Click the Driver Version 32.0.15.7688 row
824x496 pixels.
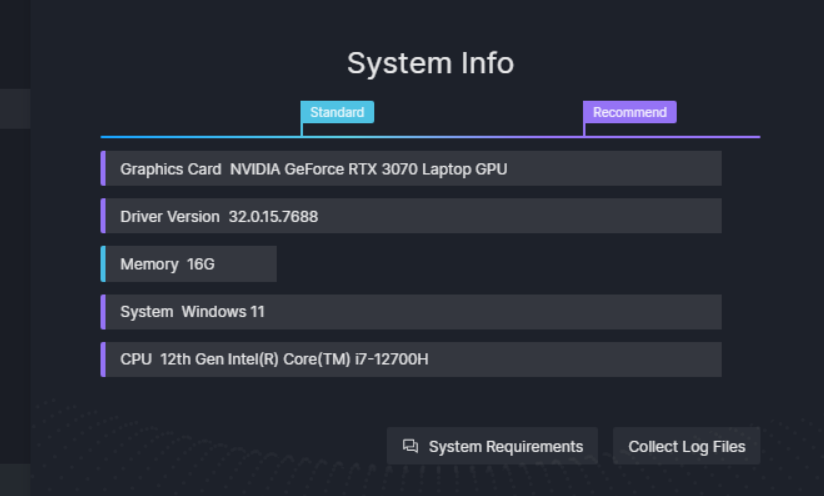point(411,216)
